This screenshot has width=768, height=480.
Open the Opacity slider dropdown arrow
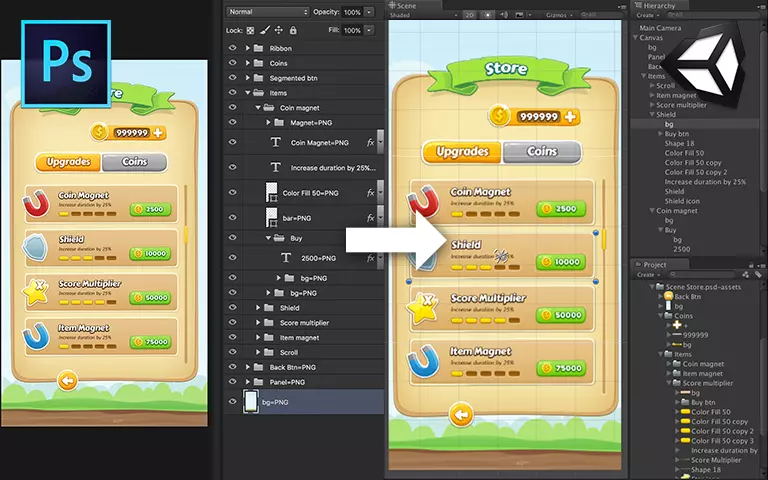pos(369,11)
